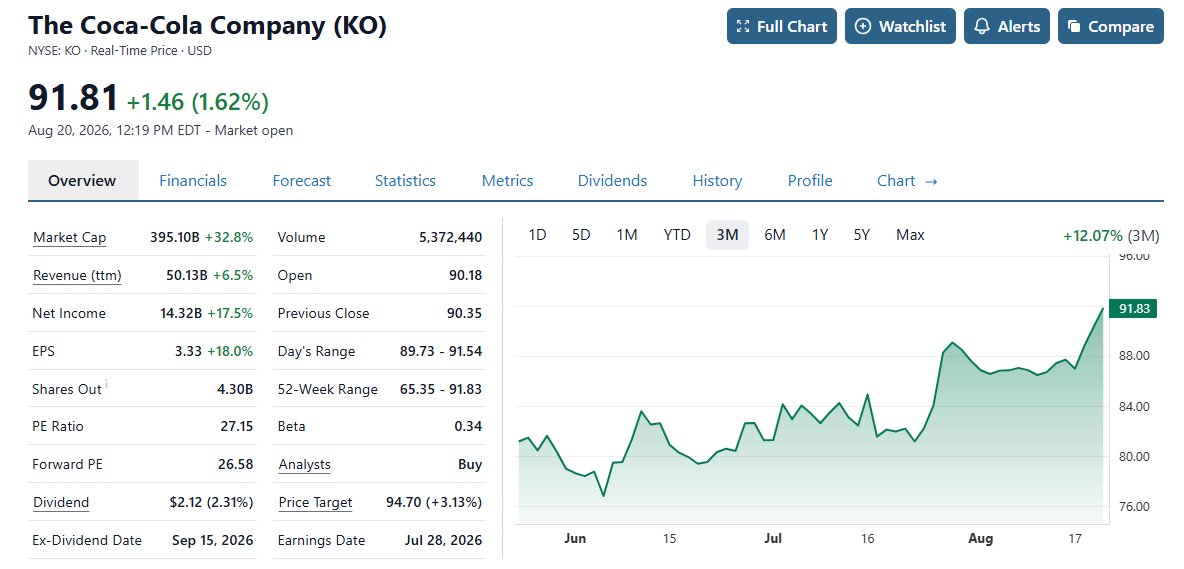Click the Aug 20, 2026 market open timestamp
Image resolution: width=1184 pixels, height=569 pixels.
(161, 131)
